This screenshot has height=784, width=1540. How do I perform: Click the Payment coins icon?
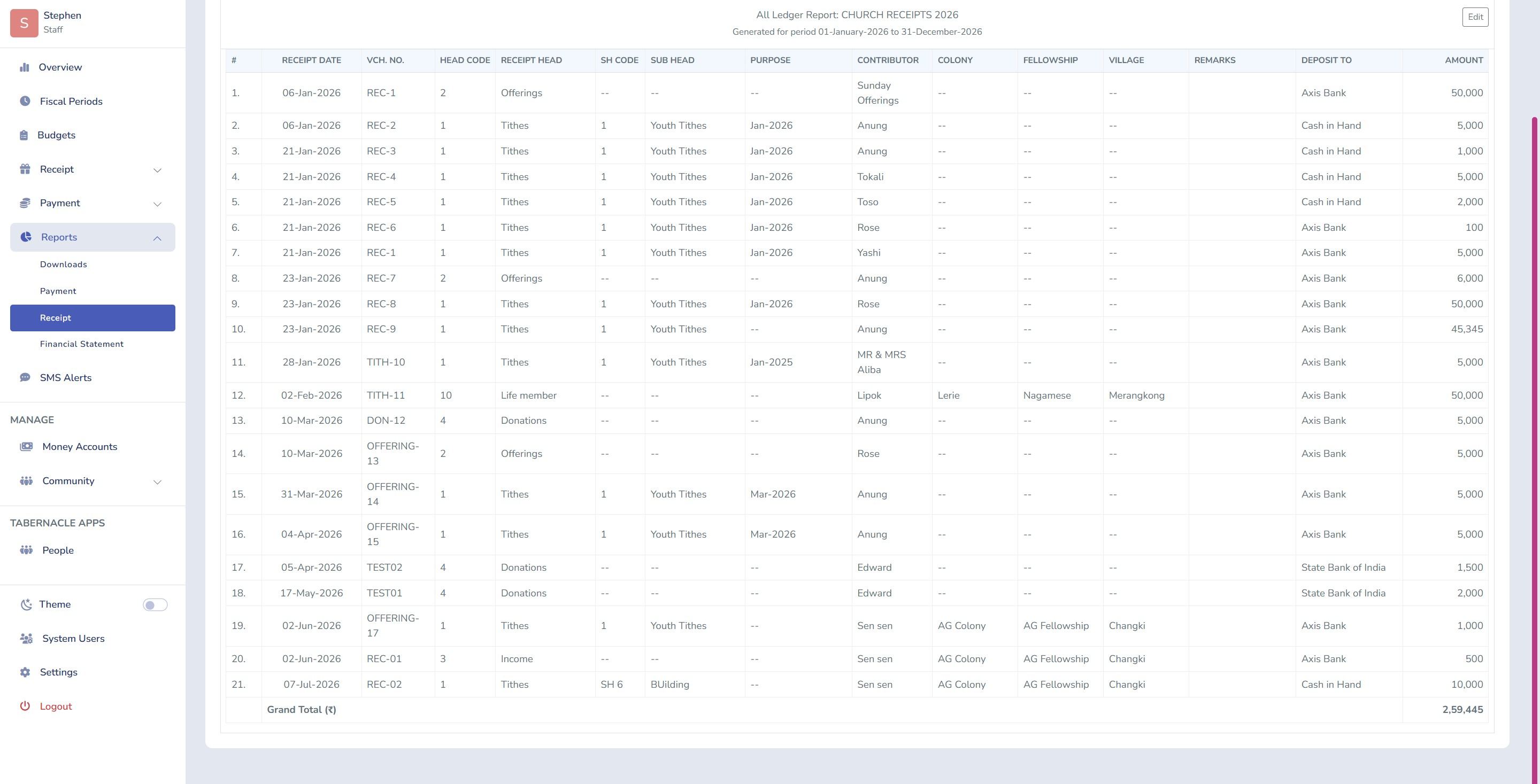pos(25,203)
